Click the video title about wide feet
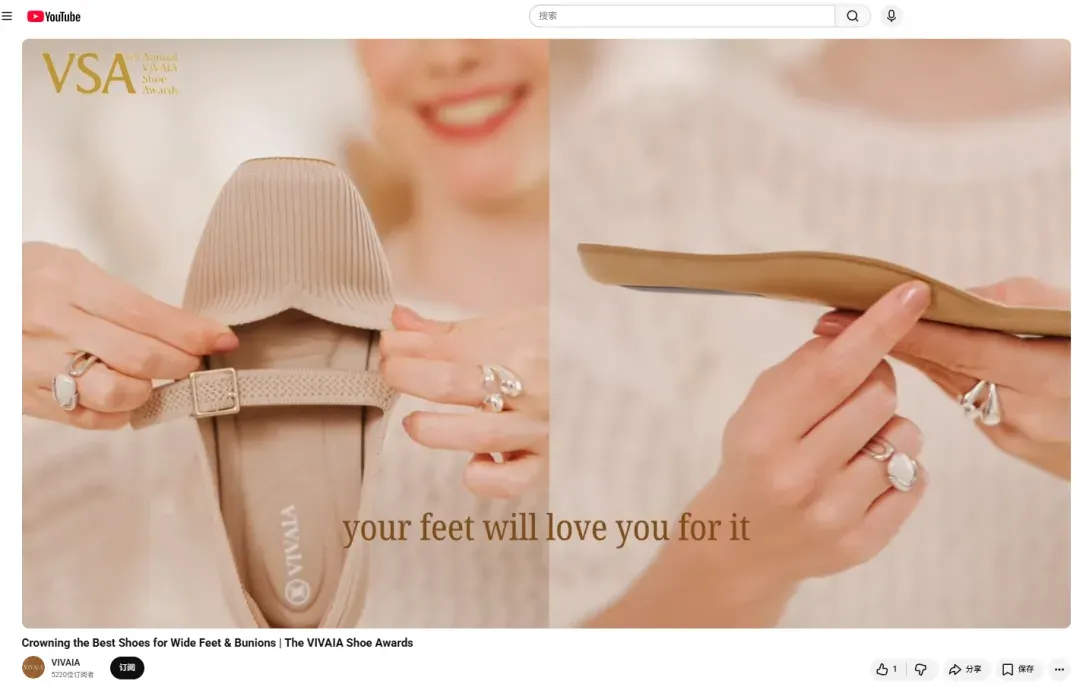The height and width of the screenshot is (687, 1080). pyautogui.click(x=217, y=642)
